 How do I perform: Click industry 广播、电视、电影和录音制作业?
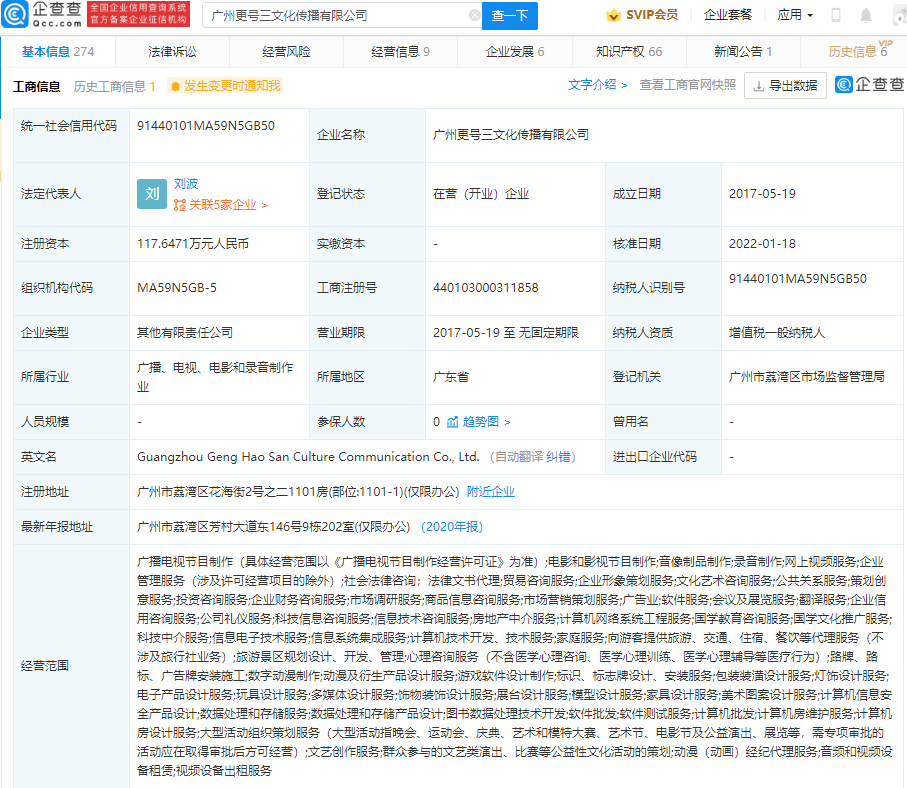tap(215, 377)
